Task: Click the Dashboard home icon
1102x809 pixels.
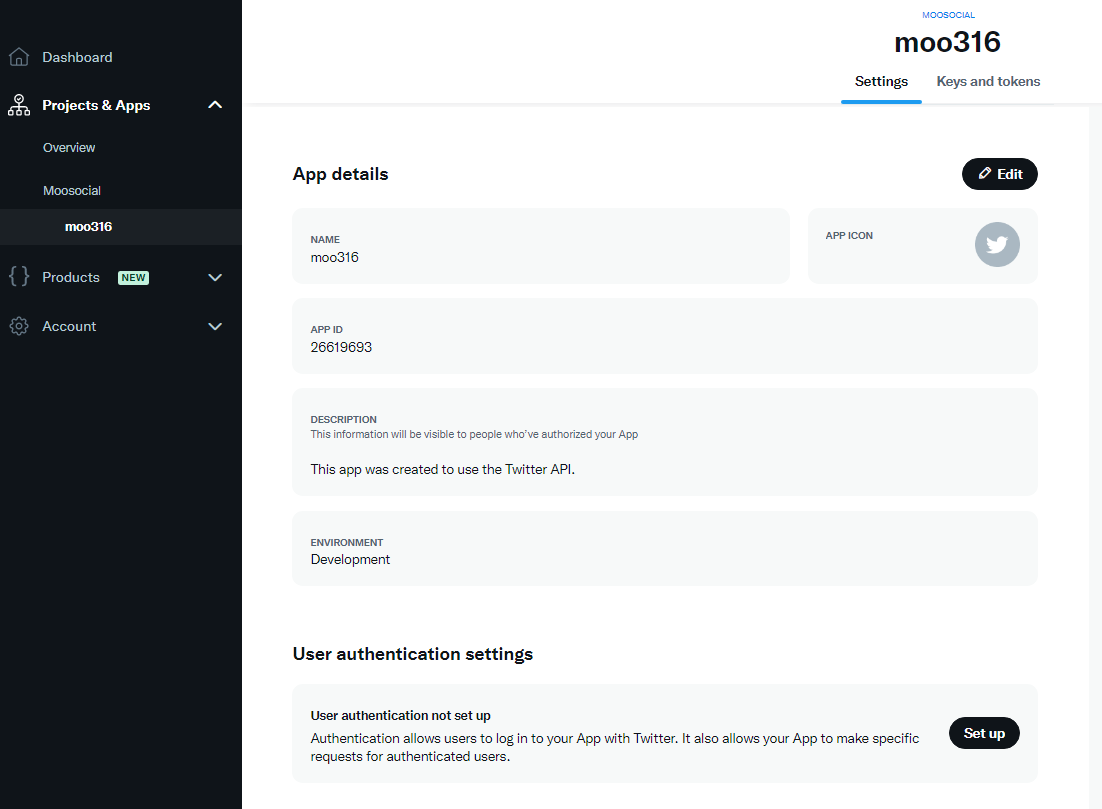Action: pos(19,57)
